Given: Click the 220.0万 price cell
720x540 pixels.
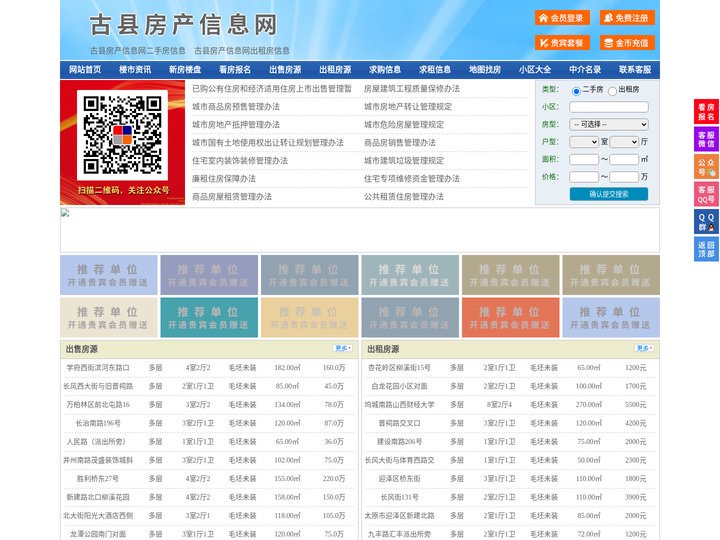Looking at the screenshot, I should (334, 478).
